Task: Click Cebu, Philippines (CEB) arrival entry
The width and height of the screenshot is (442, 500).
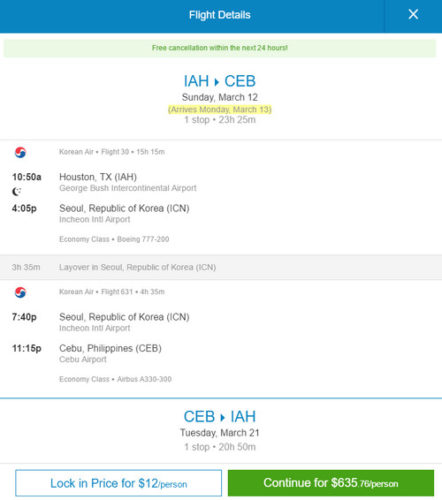Action: (x=110, y=348)
